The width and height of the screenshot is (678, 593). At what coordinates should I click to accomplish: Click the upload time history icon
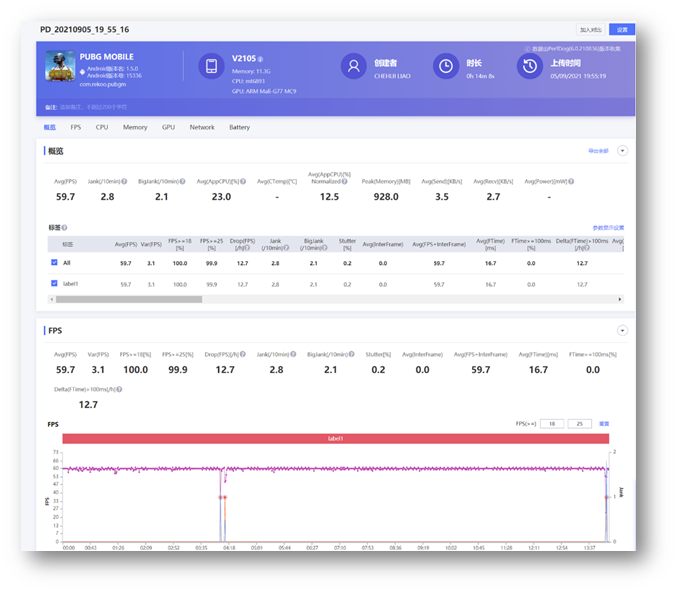click(x=529, y=66)
